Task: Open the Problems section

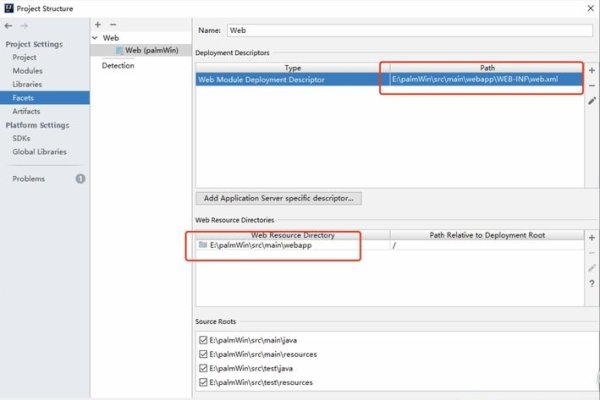Action: pyautogui.click(x=29, y=178)
